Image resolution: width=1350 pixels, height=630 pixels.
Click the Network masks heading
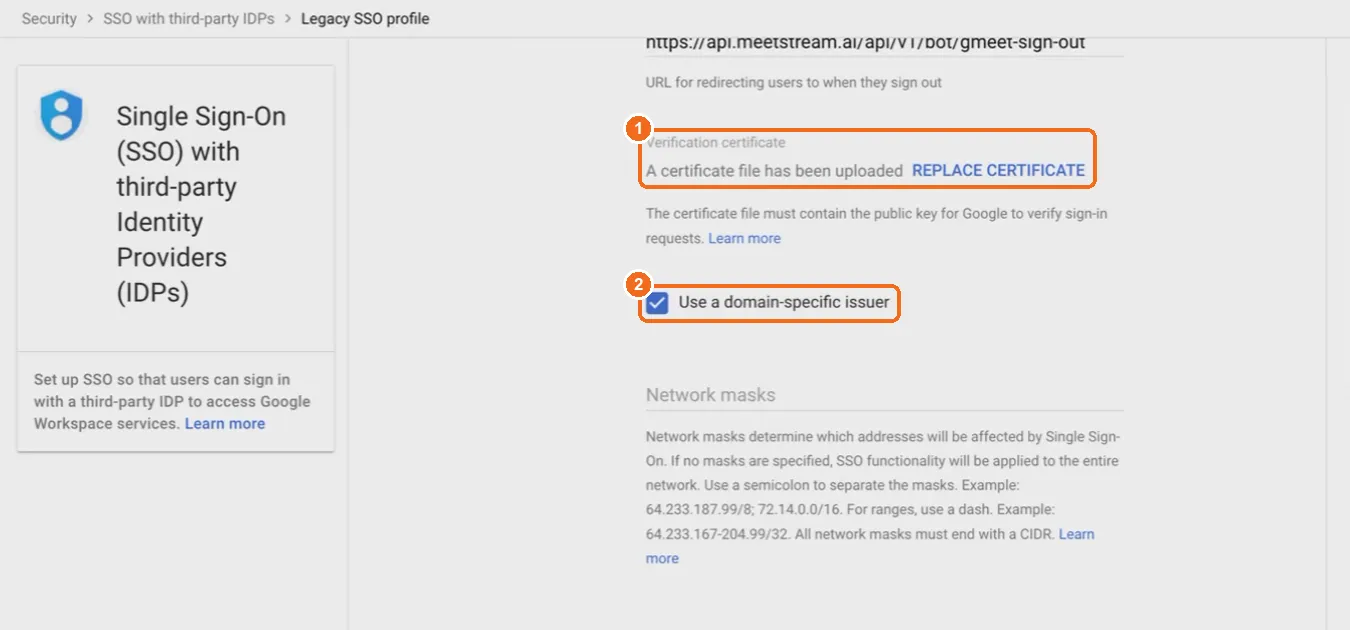tap(711, 395)
